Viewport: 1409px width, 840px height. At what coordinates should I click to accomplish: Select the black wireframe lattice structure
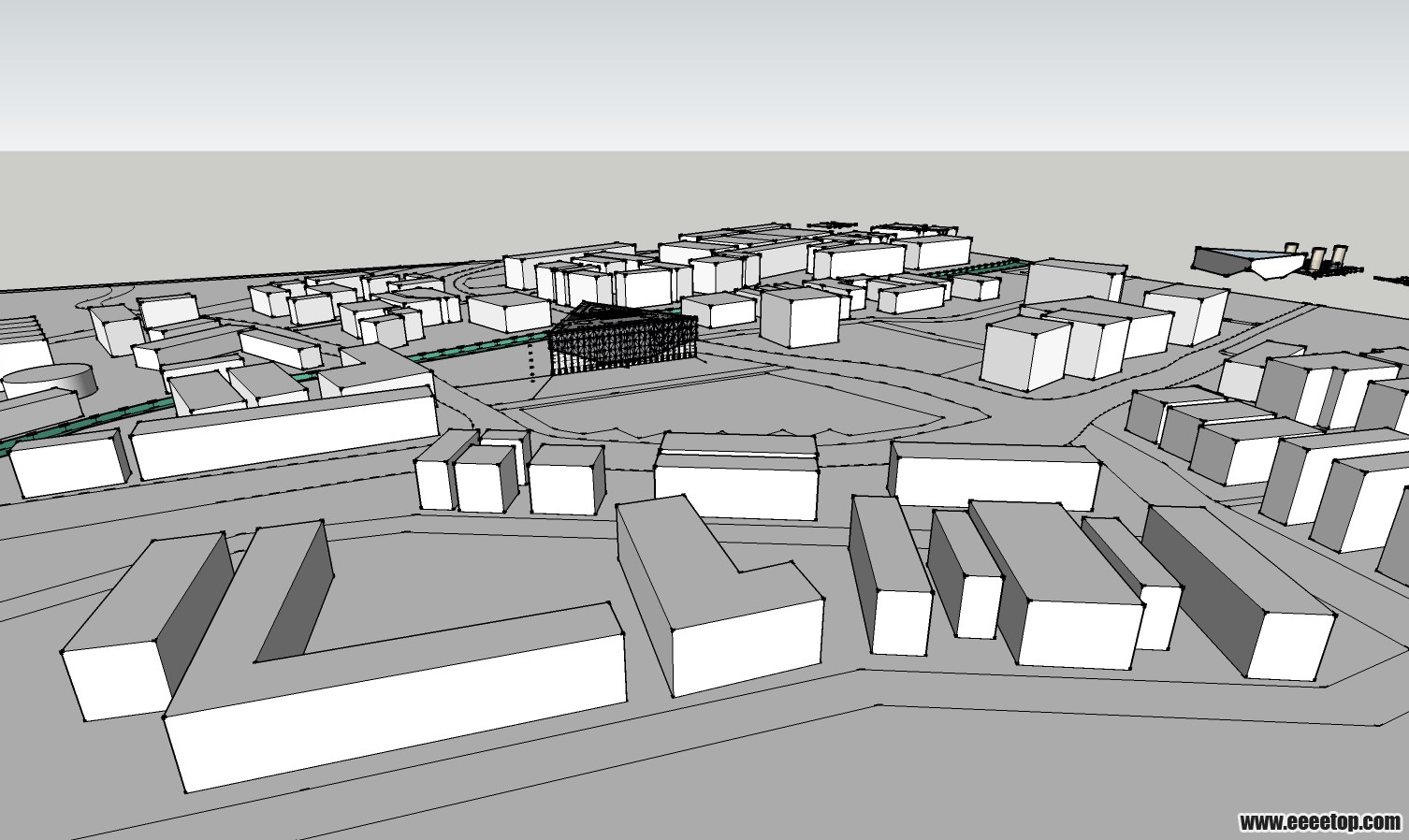(623, 340)
